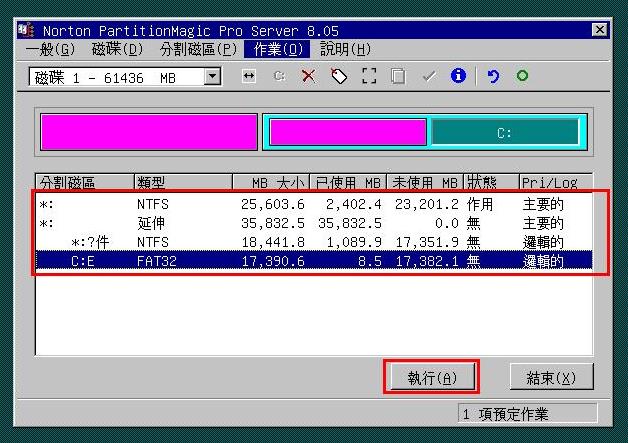Select the NTFS 18,441.8 MB logical row

click(x=314, y=242)
